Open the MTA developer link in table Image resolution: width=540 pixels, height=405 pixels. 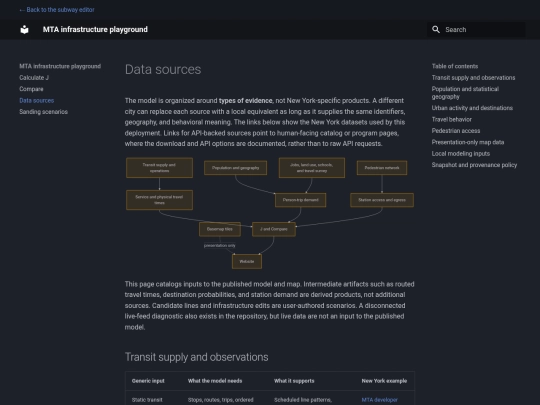[x=379, y=400]
